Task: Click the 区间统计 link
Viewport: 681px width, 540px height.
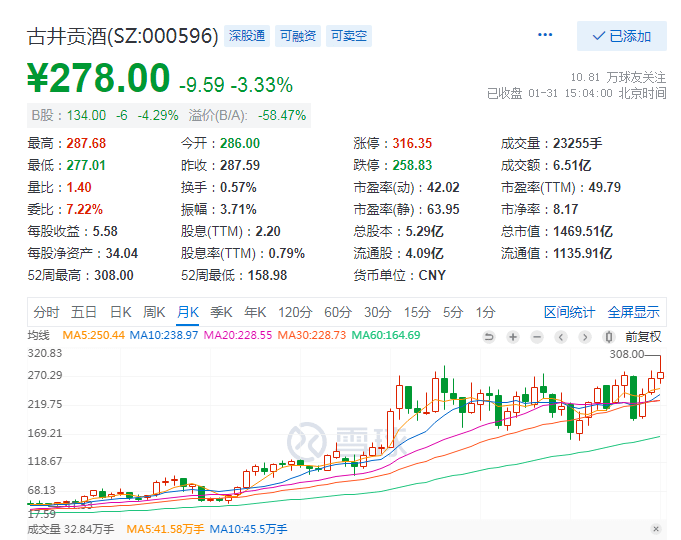Action: pyautogui.click(x=569, y=312)
